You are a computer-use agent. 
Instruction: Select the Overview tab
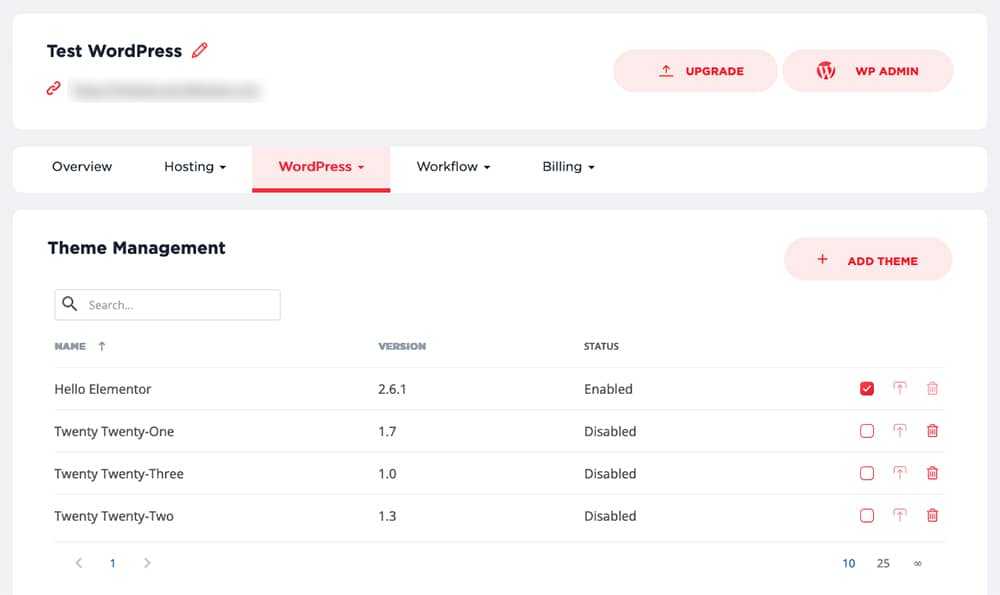coord(82,166)
